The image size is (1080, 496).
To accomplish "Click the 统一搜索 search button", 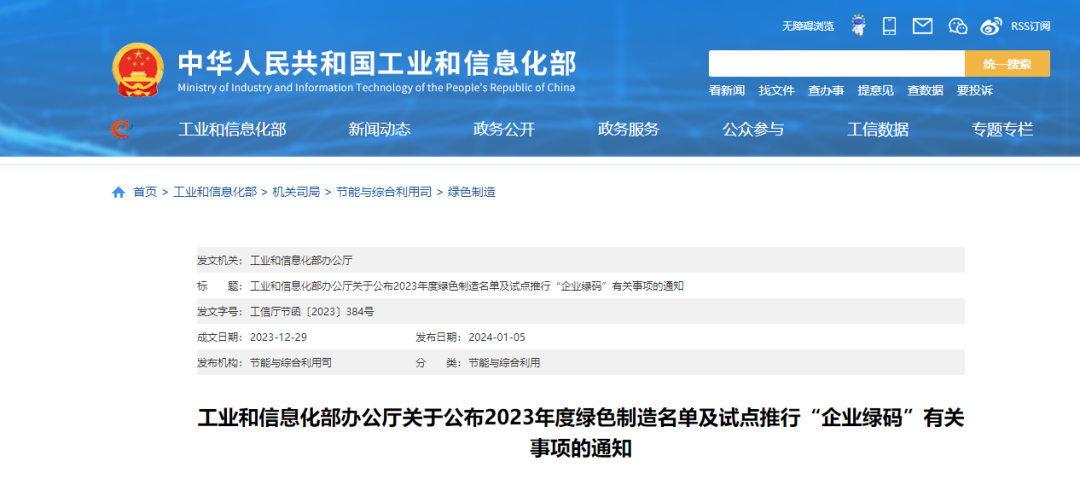I will (1007, 63).
